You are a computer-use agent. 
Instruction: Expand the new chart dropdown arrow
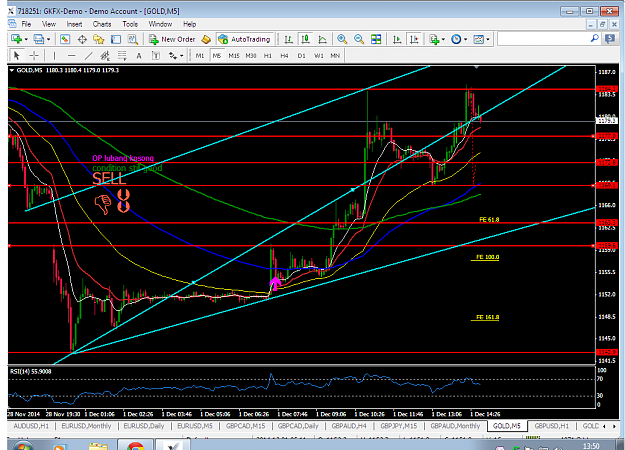[26, 39]
